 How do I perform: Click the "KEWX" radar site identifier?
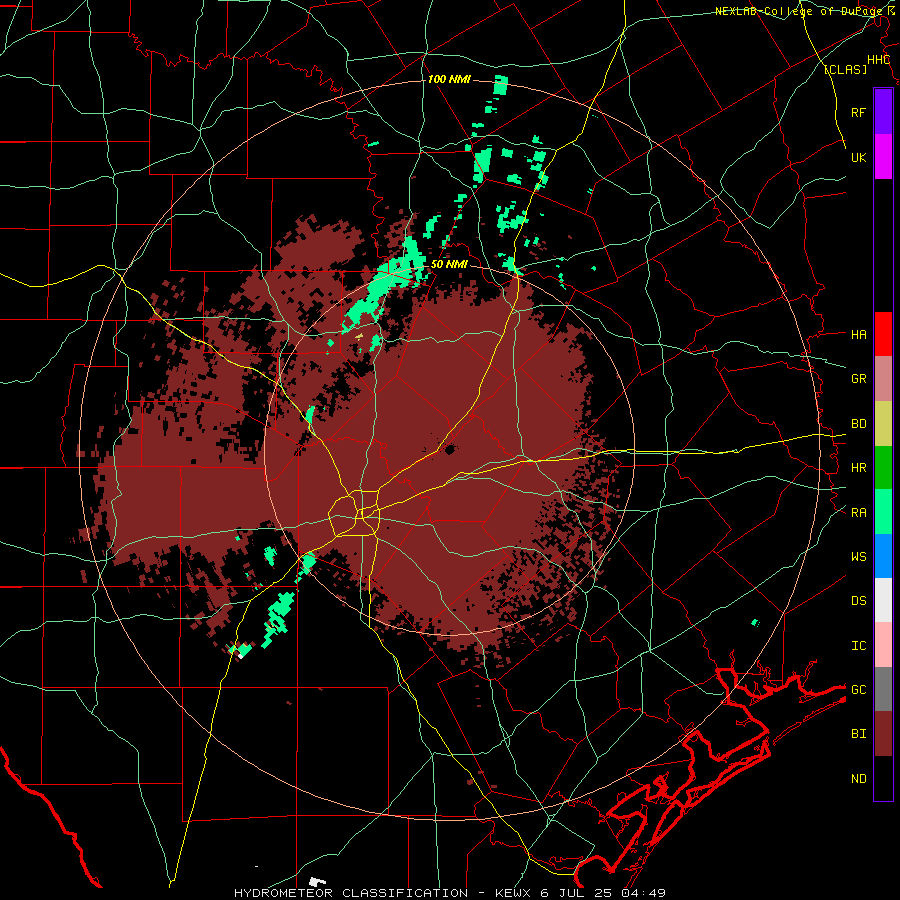pos(514,893)
